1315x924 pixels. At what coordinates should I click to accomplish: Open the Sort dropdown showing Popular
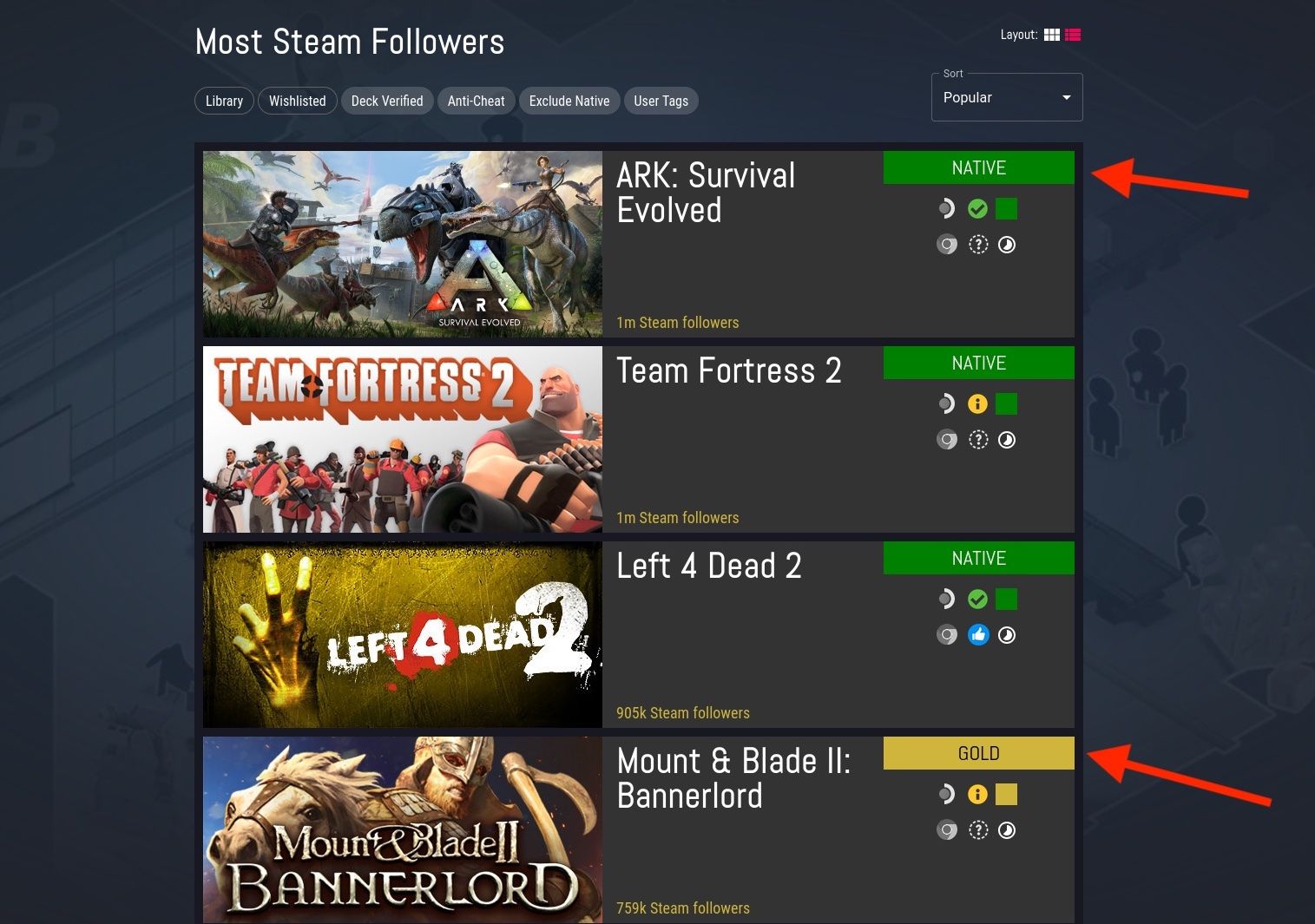[1007, 97]
